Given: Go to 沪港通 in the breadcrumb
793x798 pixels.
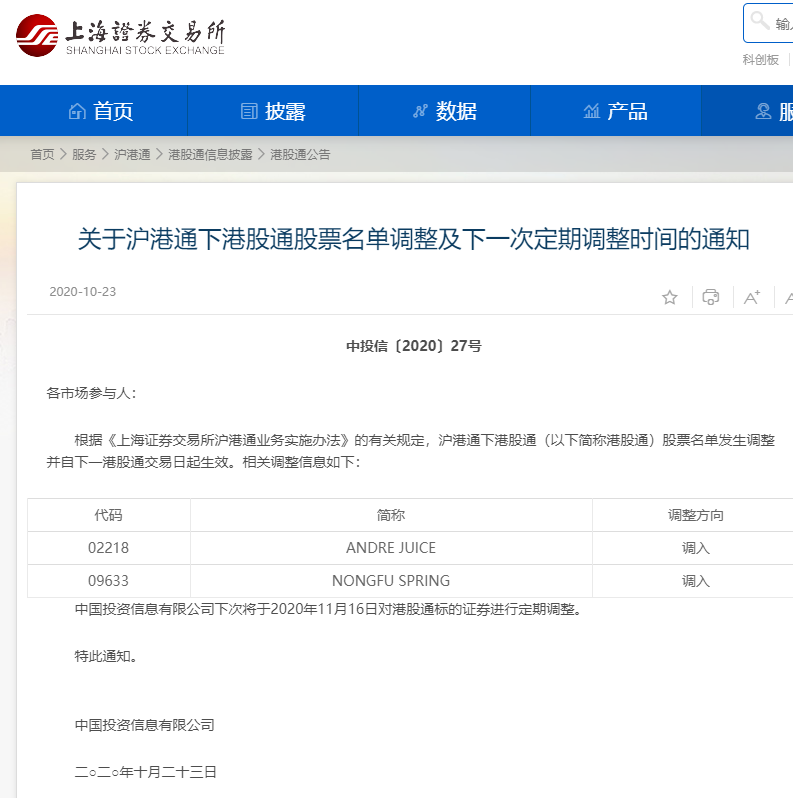Looking at the screenshot, I should (x=132, y=154).
